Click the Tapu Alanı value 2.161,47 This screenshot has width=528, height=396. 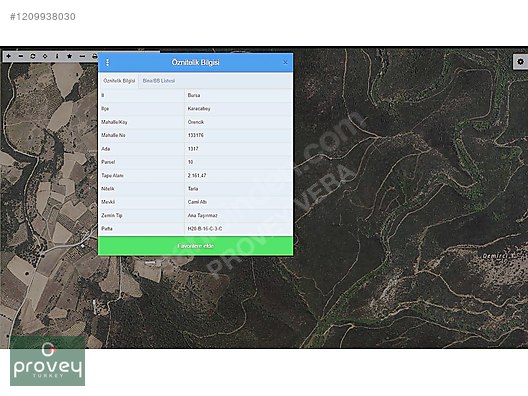[x=197, y=175]
